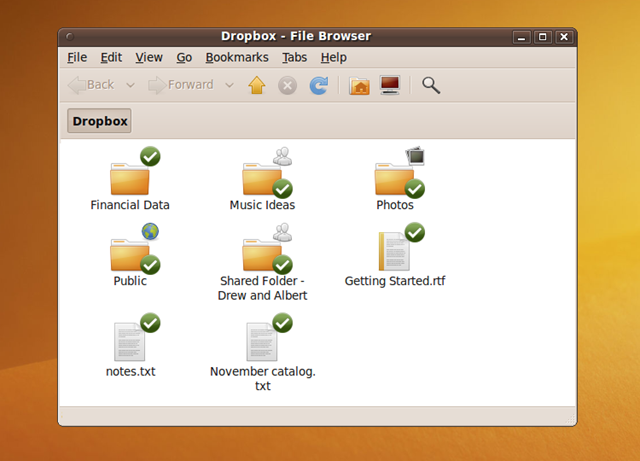Open the Forward history dropdown arrow

tap(229, 85)
